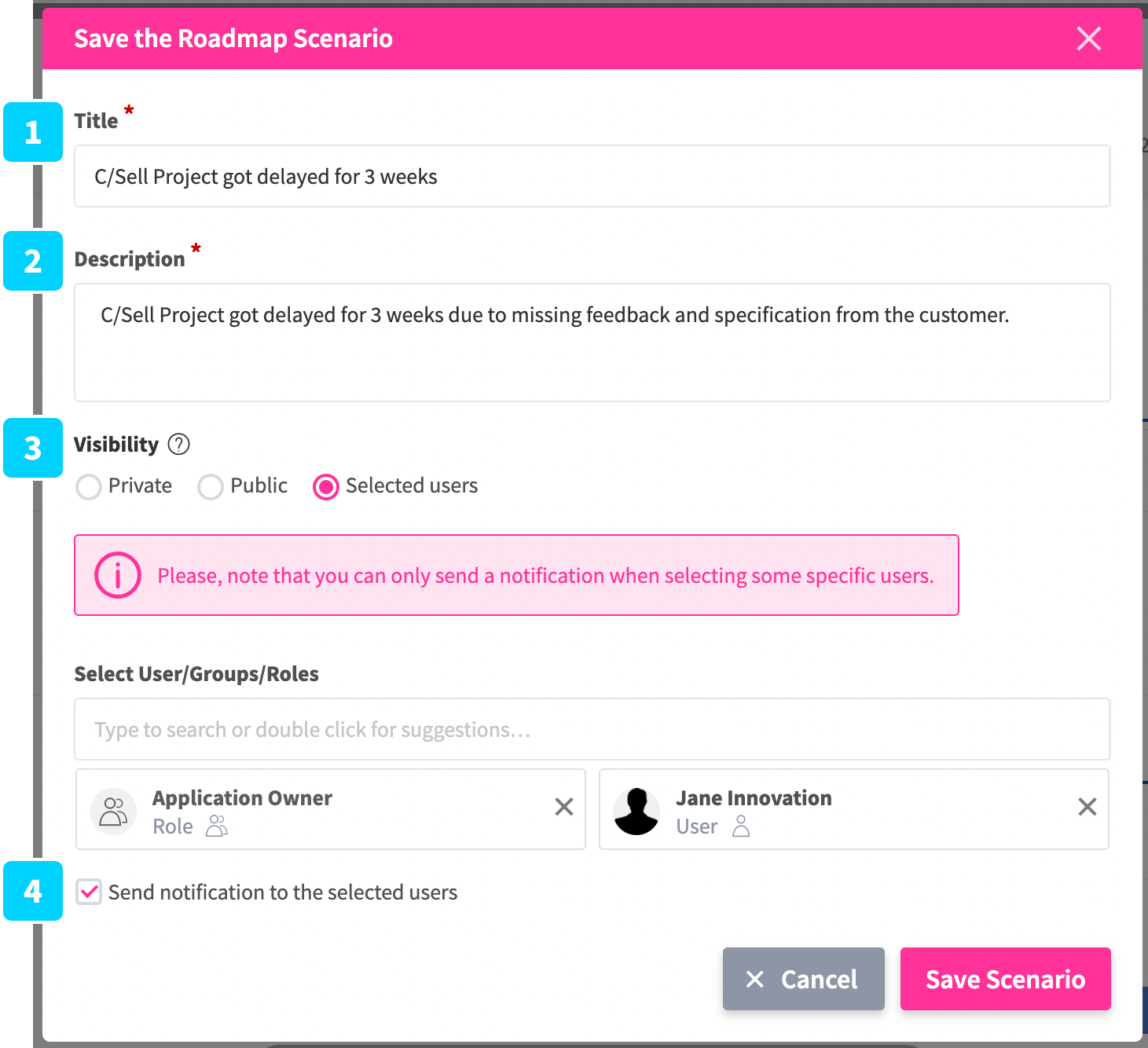Click the Application Owner group avatar icon
The width and height of the screenshot is (1148, 1048).
point(113,812)
